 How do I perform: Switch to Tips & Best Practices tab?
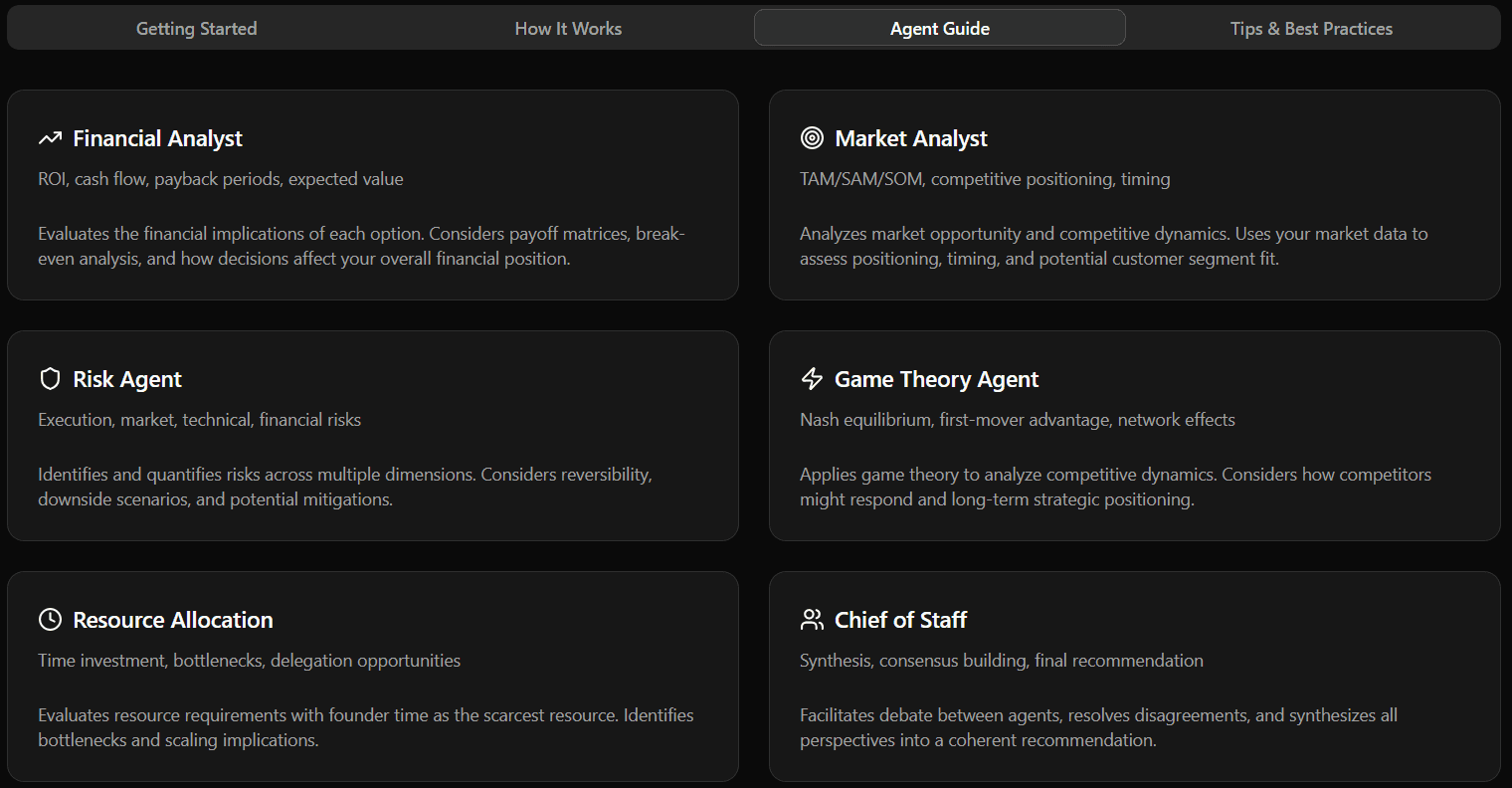1311,28
